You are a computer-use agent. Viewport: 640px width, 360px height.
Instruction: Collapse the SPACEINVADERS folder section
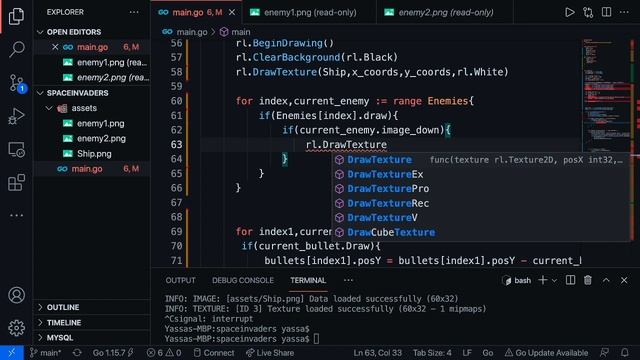pos(91,93)
